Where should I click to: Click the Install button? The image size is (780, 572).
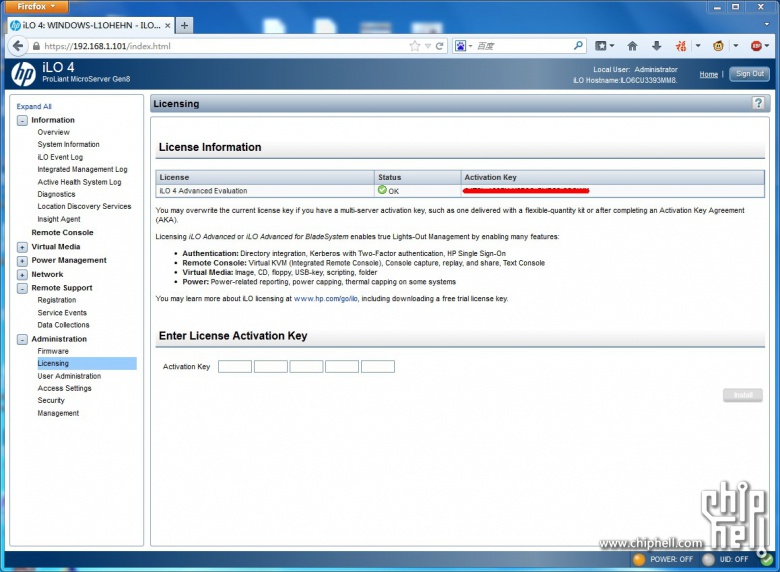743,395
